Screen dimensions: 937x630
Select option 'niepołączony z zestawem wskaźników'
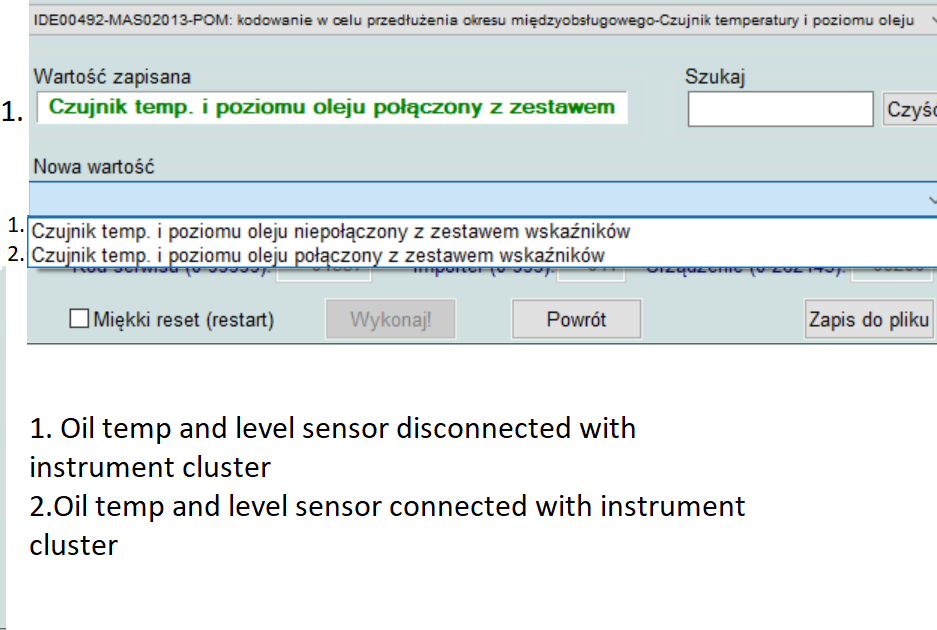pos(331,232)
